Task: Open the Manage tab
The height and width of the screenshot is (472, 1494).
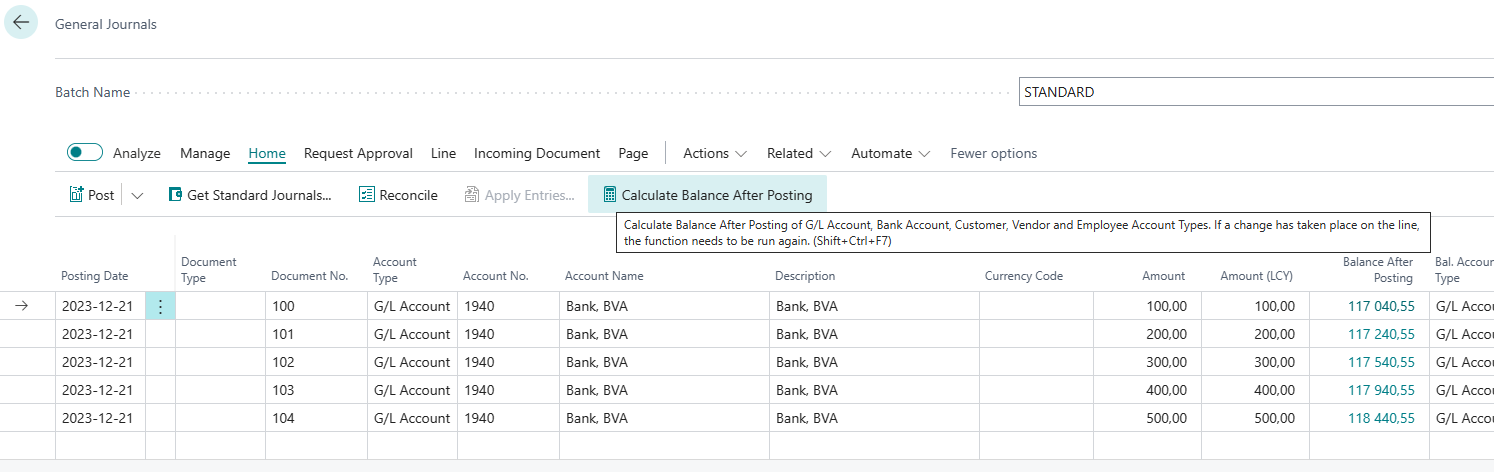Action: pyautogui.click(x=205, y=153)
